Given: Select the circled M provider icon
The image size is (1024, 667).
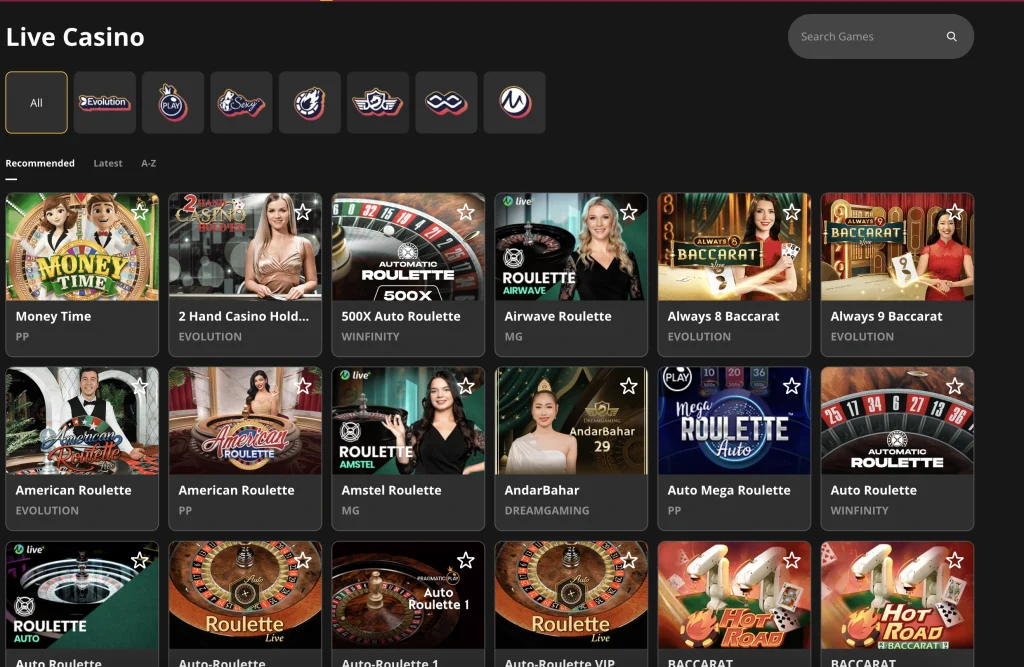Looking at the screenshot, I should click(x=513, y=102).
